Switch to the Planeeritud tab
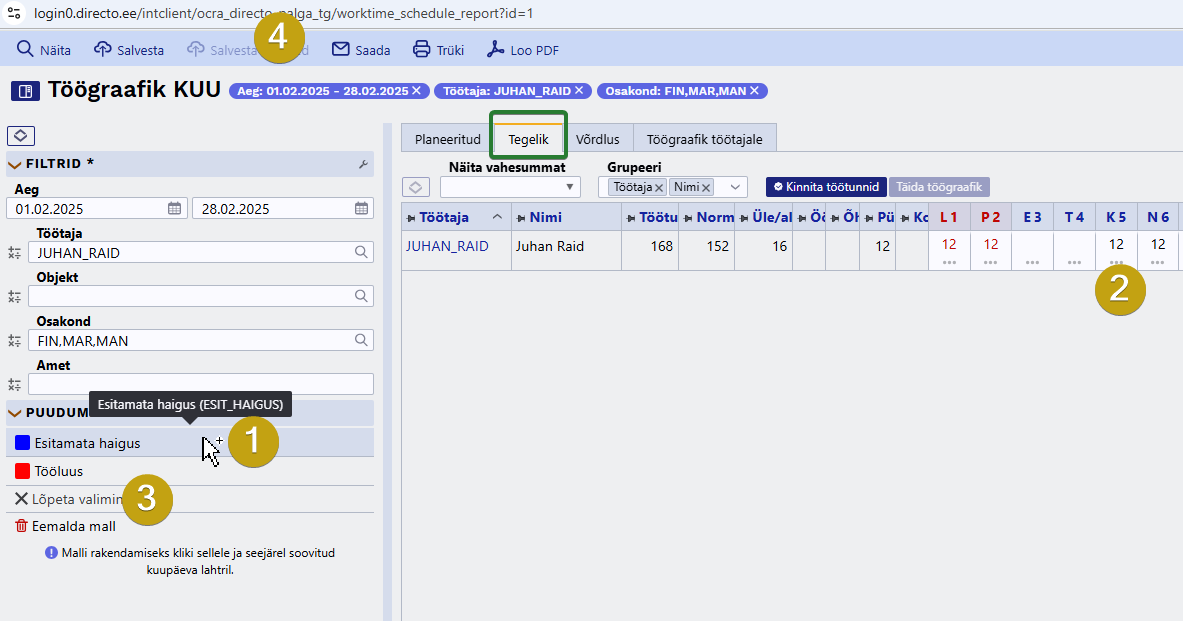This screenshot has height=621, width=1183. coord(447,139)
